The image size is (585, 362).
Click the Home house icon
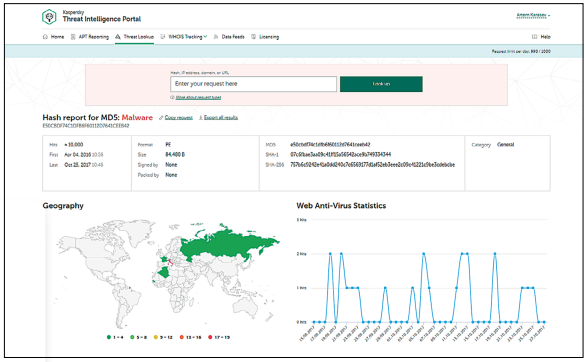pyautogui.click(x=45, y=37)
